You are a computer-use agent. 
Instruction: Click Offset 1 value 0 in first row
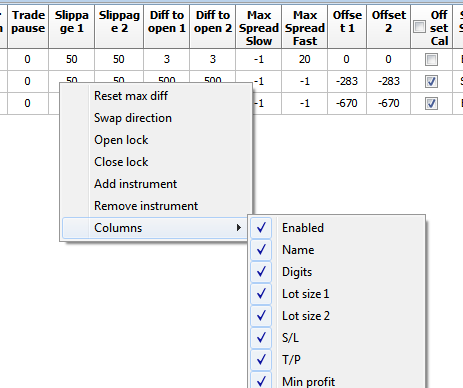coord(347,59)
